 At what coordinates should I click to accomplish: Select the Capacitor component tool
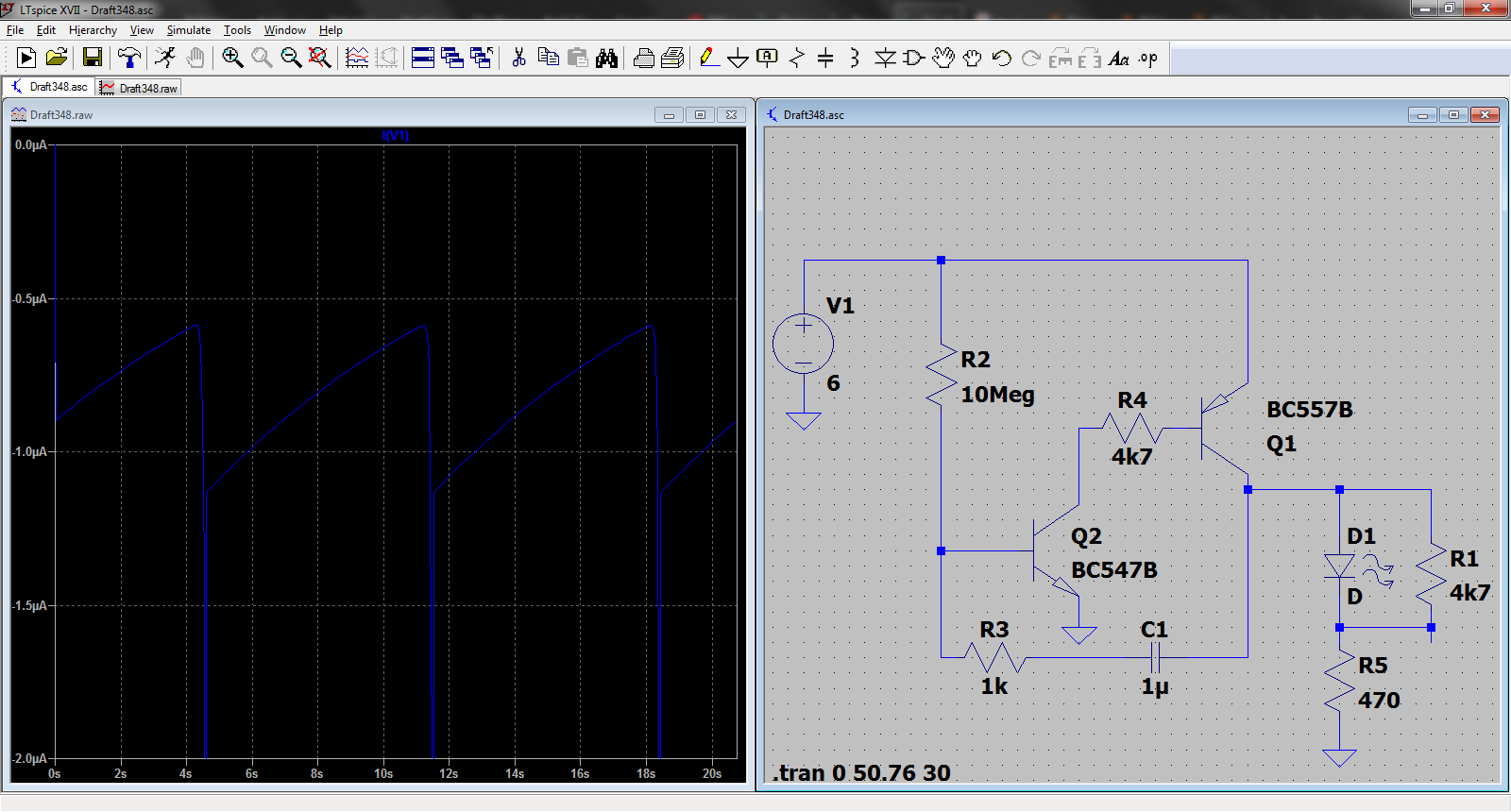pos(825,59)
